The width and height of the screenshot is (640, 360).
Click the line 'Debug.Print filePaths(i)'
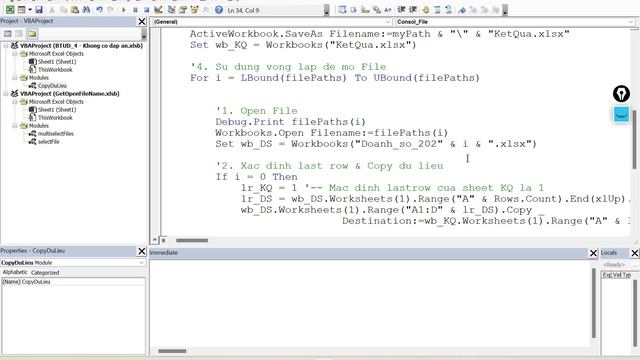point(290,122)
